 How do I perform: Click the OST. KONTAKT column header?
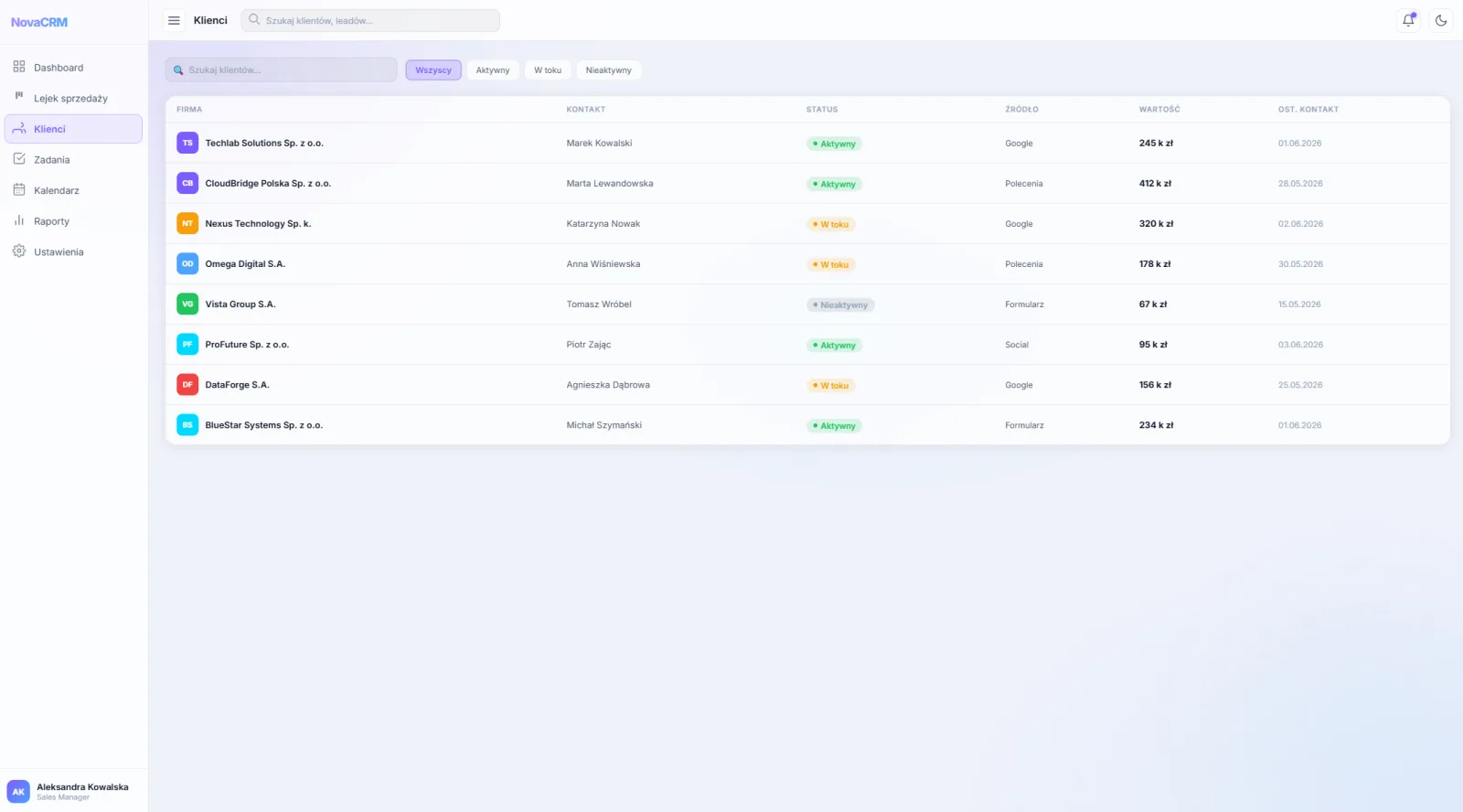[x=1308, y=110]
